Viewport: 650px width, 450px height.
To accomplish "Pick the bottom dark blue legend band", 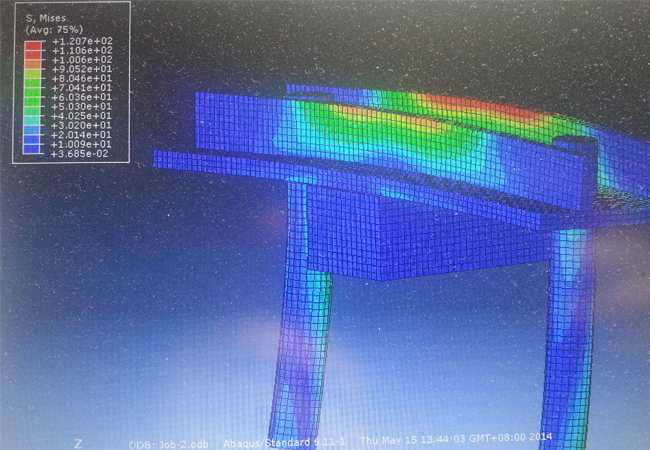I will pyautogui.click(x=32, y=149).
